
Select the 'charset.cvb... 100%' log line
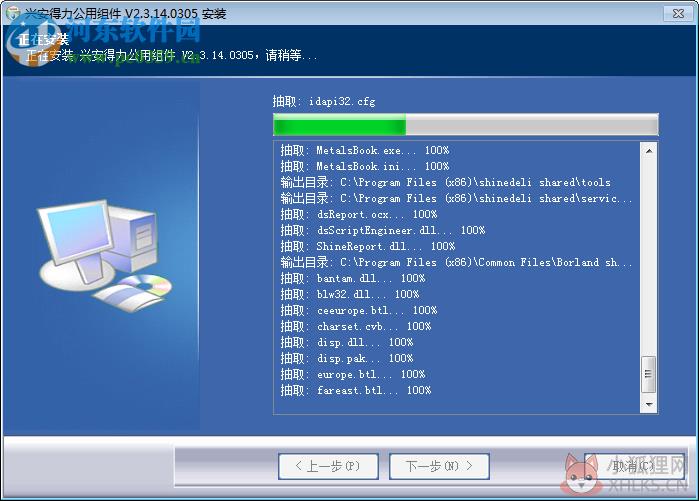click(x=356, y=327)
